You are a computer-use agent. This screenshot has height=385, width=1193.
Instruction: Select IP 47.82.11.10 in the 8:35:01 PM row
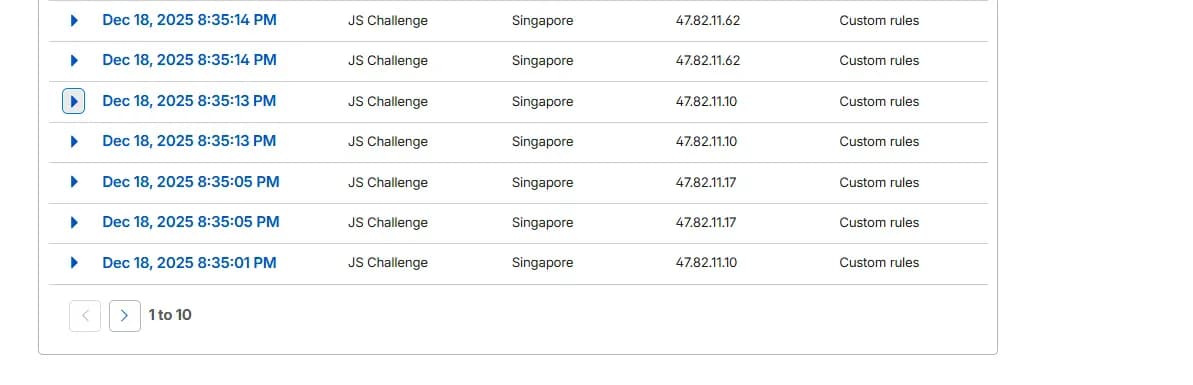coord(706,262)
